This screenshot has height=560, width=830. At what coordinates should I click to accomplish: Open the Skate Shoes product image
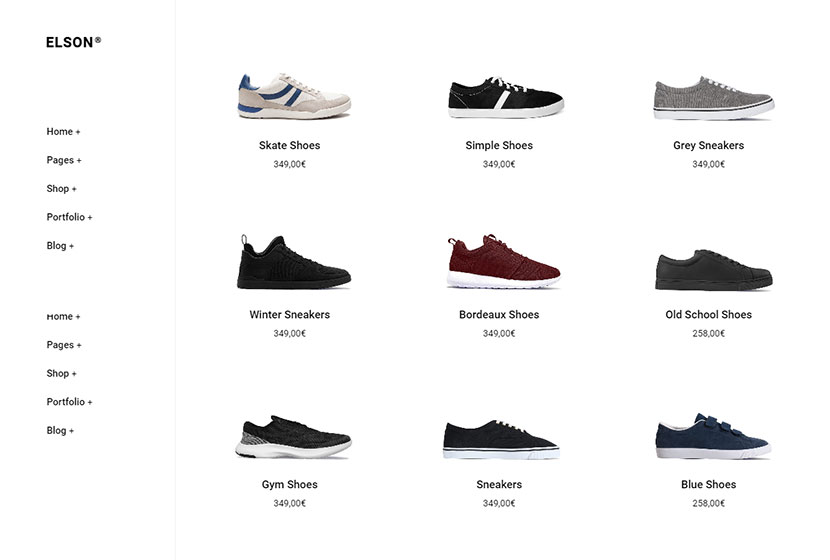pyautogui.click(x=294, y=96)
